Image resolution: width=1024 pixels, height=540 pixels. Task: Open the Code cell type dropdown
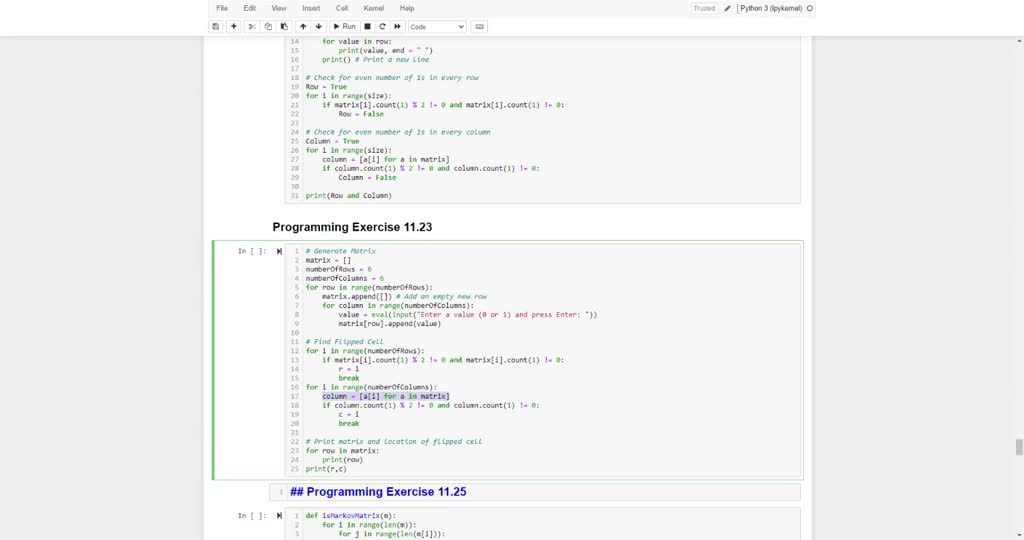click(x=437, y=27)
